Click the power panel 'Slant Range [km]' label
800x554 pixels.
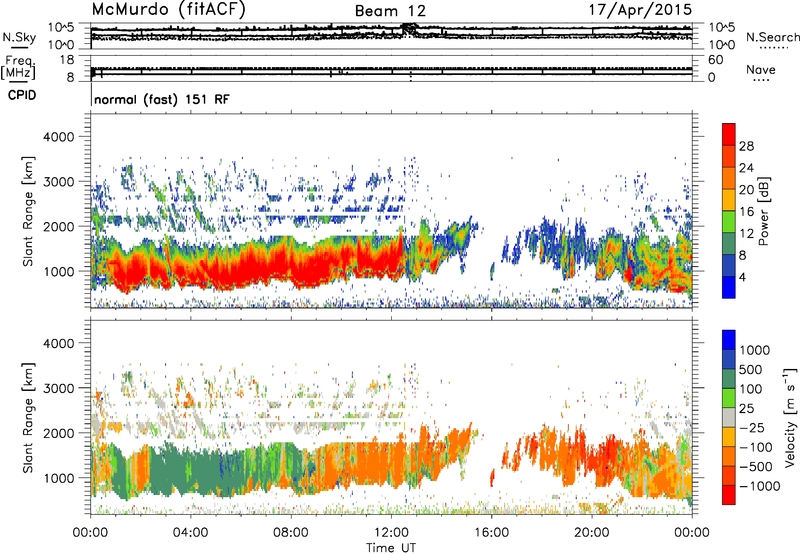[x=28, y=211]
